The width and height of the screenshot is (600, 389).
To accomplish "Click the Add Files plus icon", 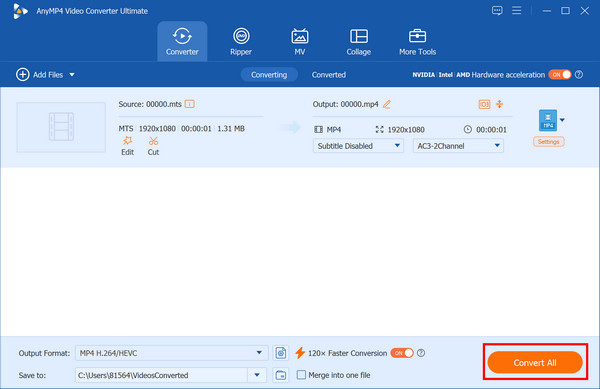I will [x=23, y=75].
